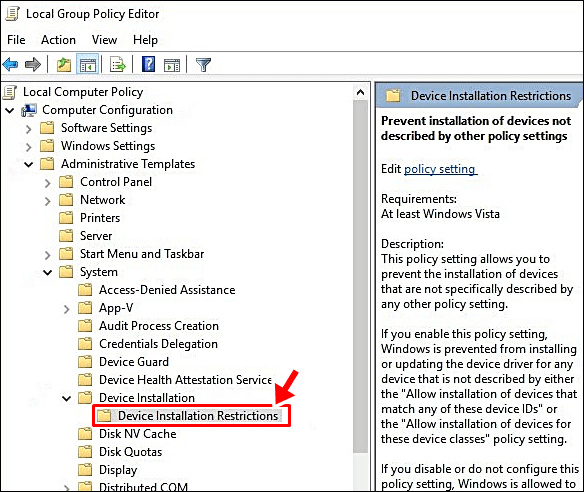The height and width of the screenshot is (492, 584).
Task: Go up one level with folder-arrow icon
Action: (x=64, y=65)
